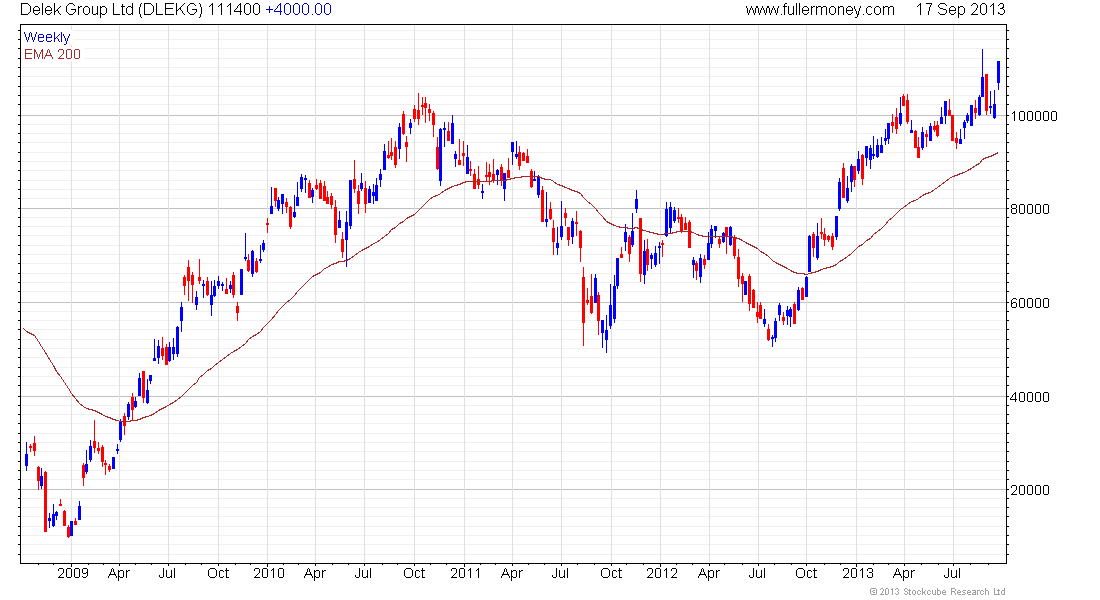Click the '40000' price axis label
The image size is (1100, 600).
1029,397
